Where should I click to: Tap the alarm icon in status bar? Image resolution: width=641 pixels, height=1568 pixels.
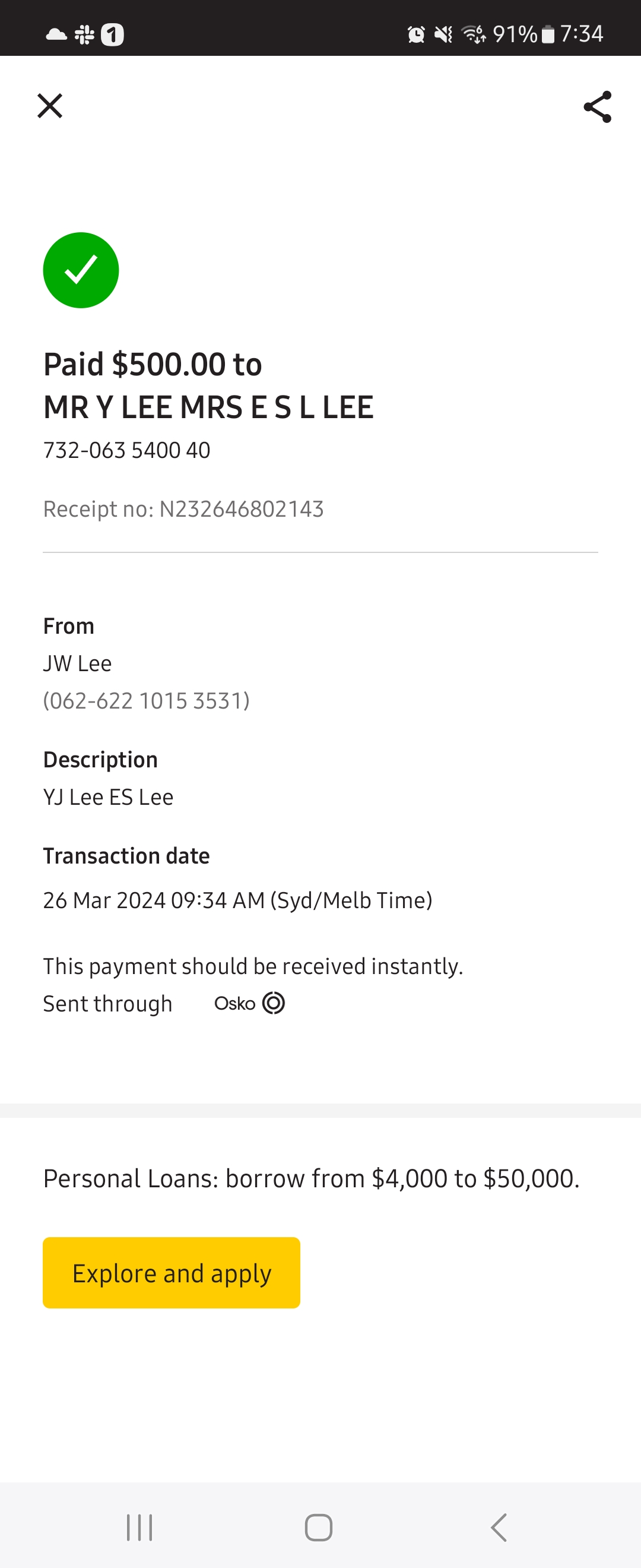pyautogui.click(x=416, y=34)
